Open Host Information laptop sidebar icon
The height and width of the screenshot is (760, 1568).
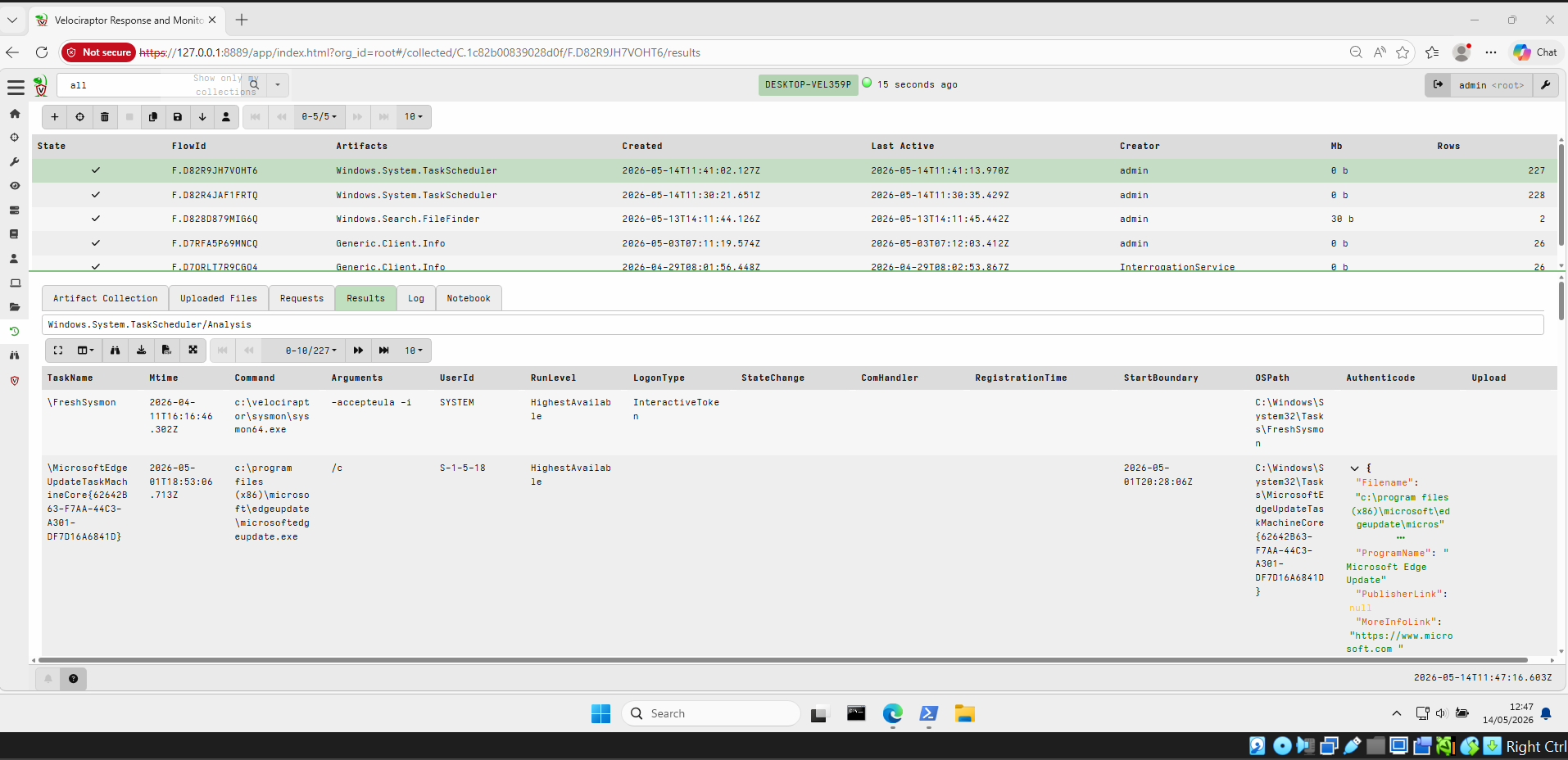(x=14, y=283)
